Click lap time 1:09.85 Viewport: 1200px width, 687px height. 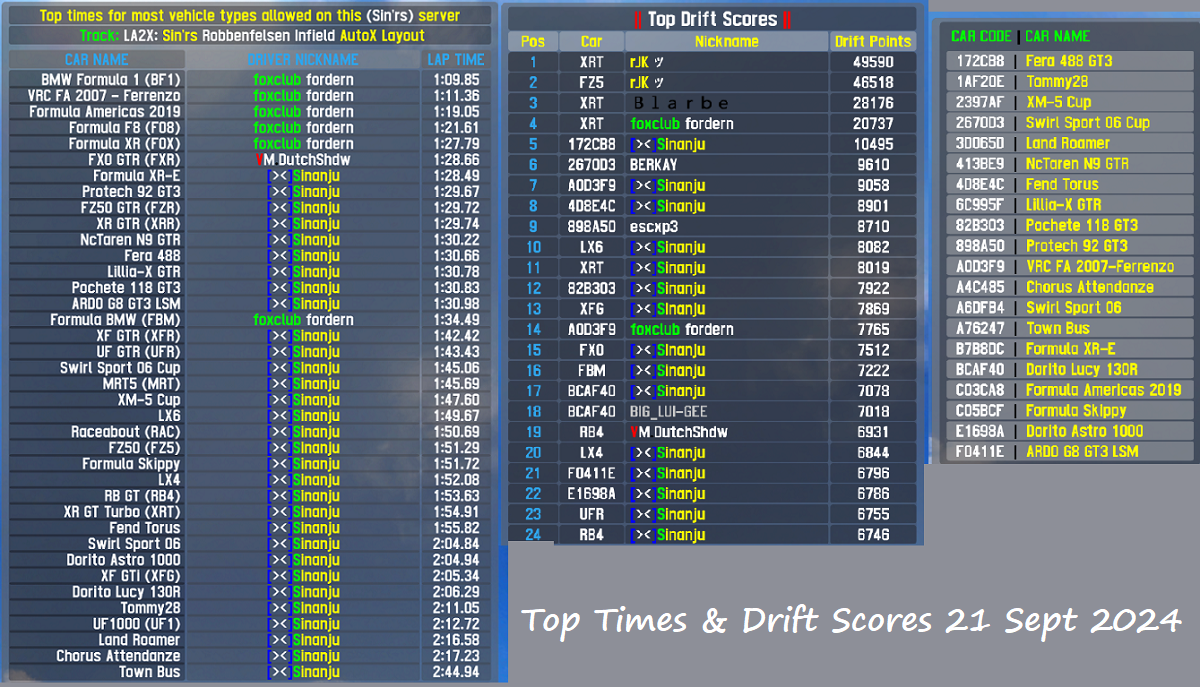[456, 80]
